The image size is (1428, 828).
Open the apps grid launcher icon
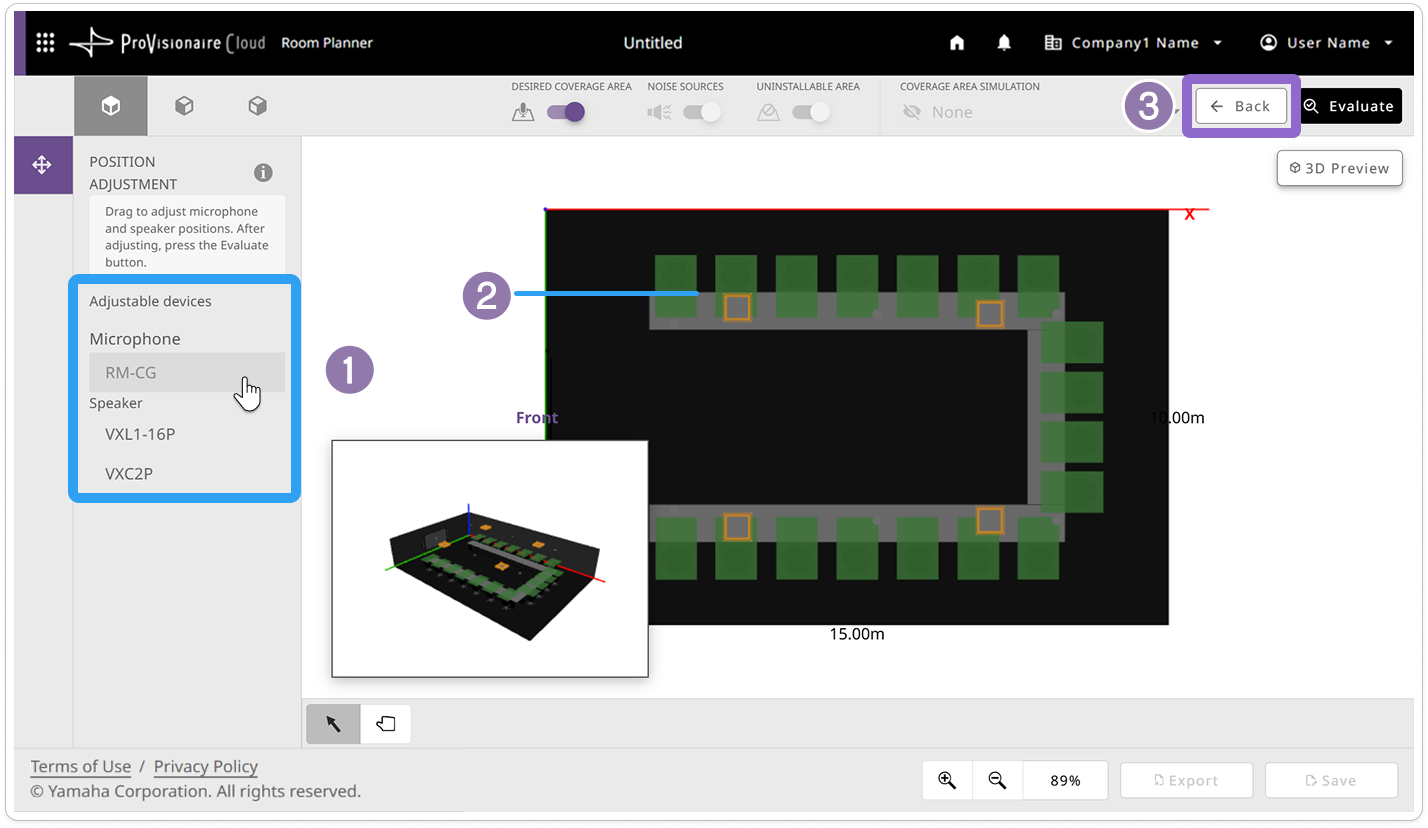click(x=45, y=43)
